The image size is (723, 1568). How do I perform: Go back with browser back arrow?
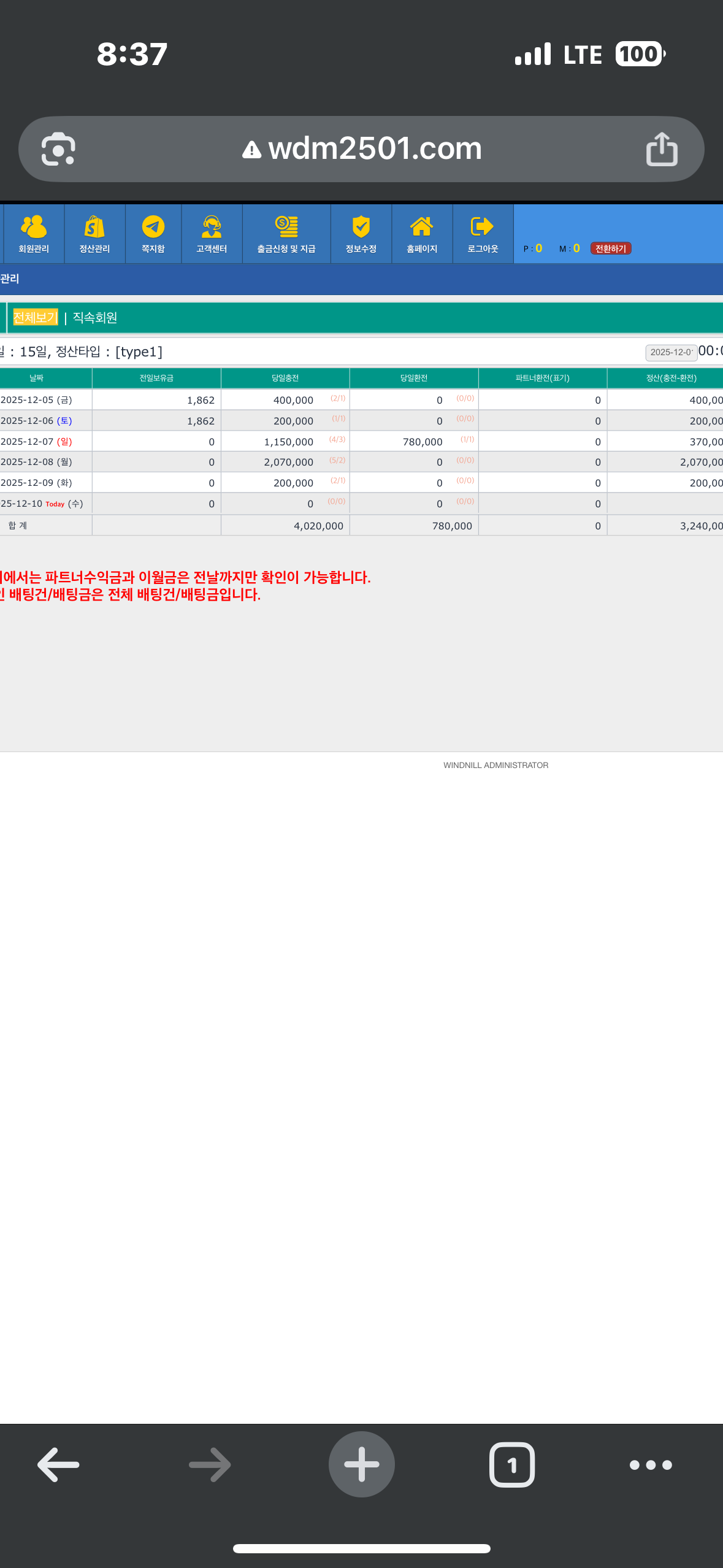(58, 1464)
